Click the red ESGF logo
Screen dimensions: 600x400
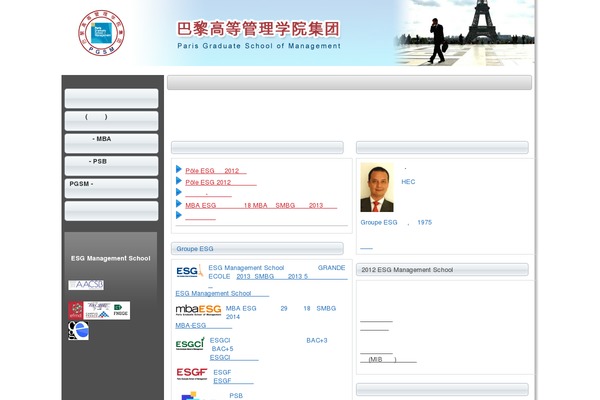coord(191,374)
